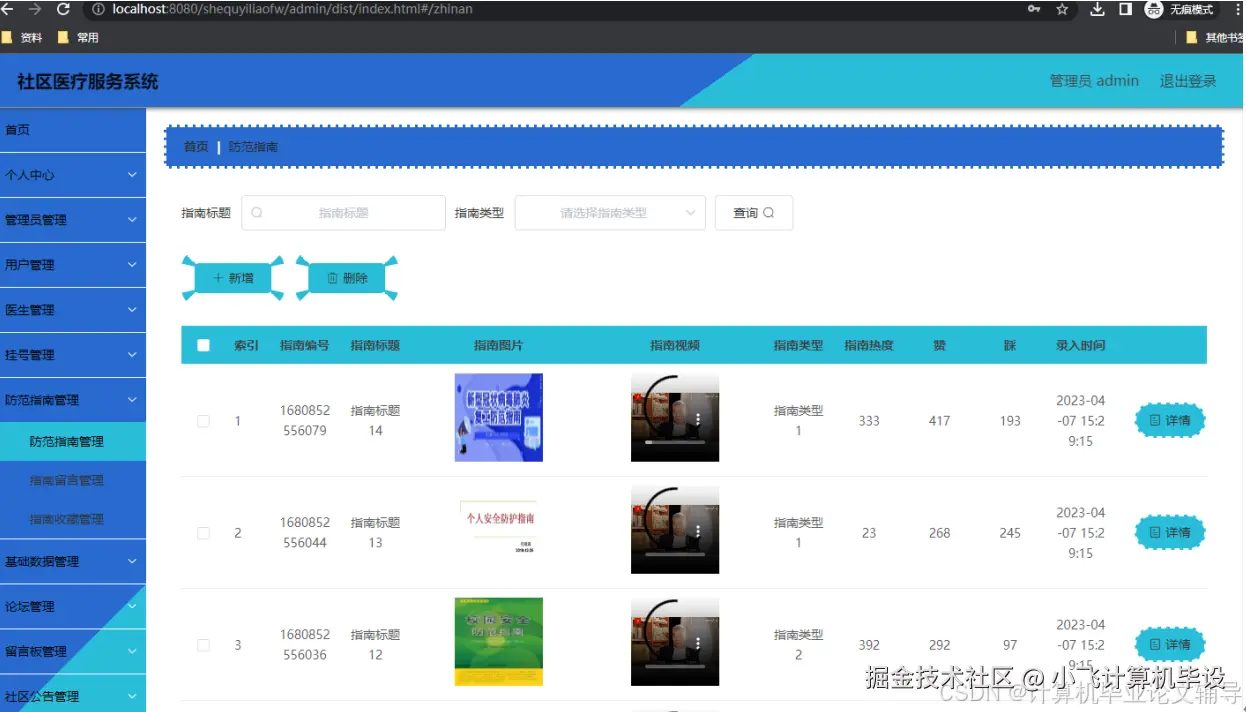The width and height of the screenshot is (1246, 712).
Task: Click the password key icon in address bar
Action: coord(1033,9)
